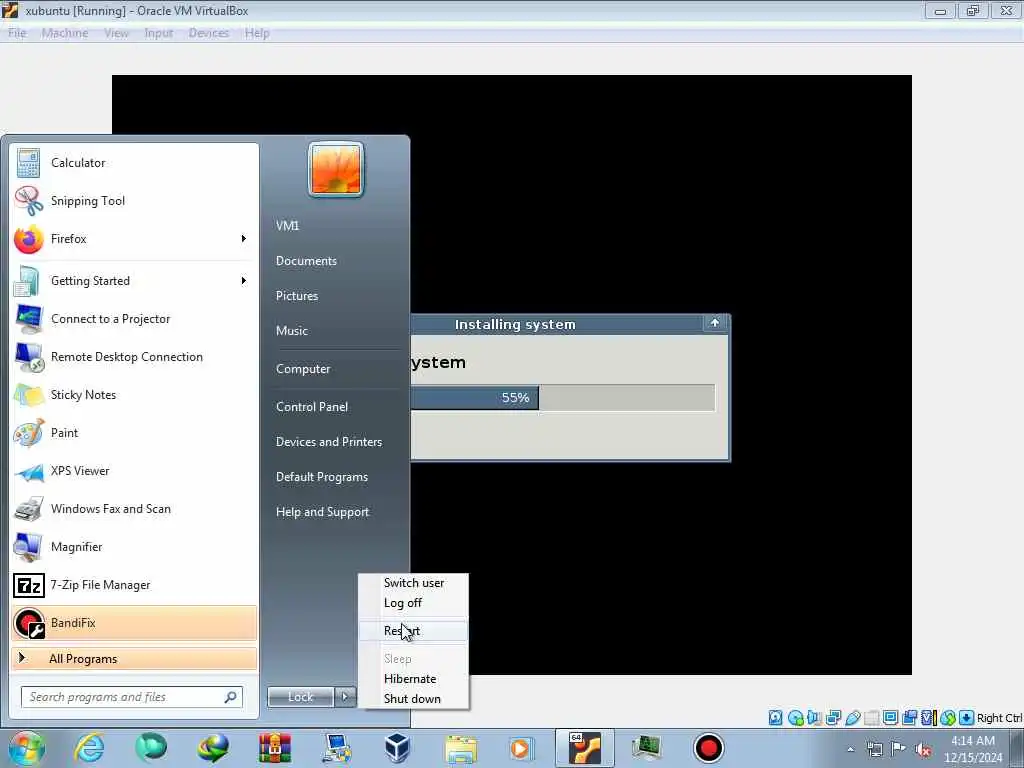Show hidden tray icons
Viewport: 1024px width, 768px height.
[850, 750]
